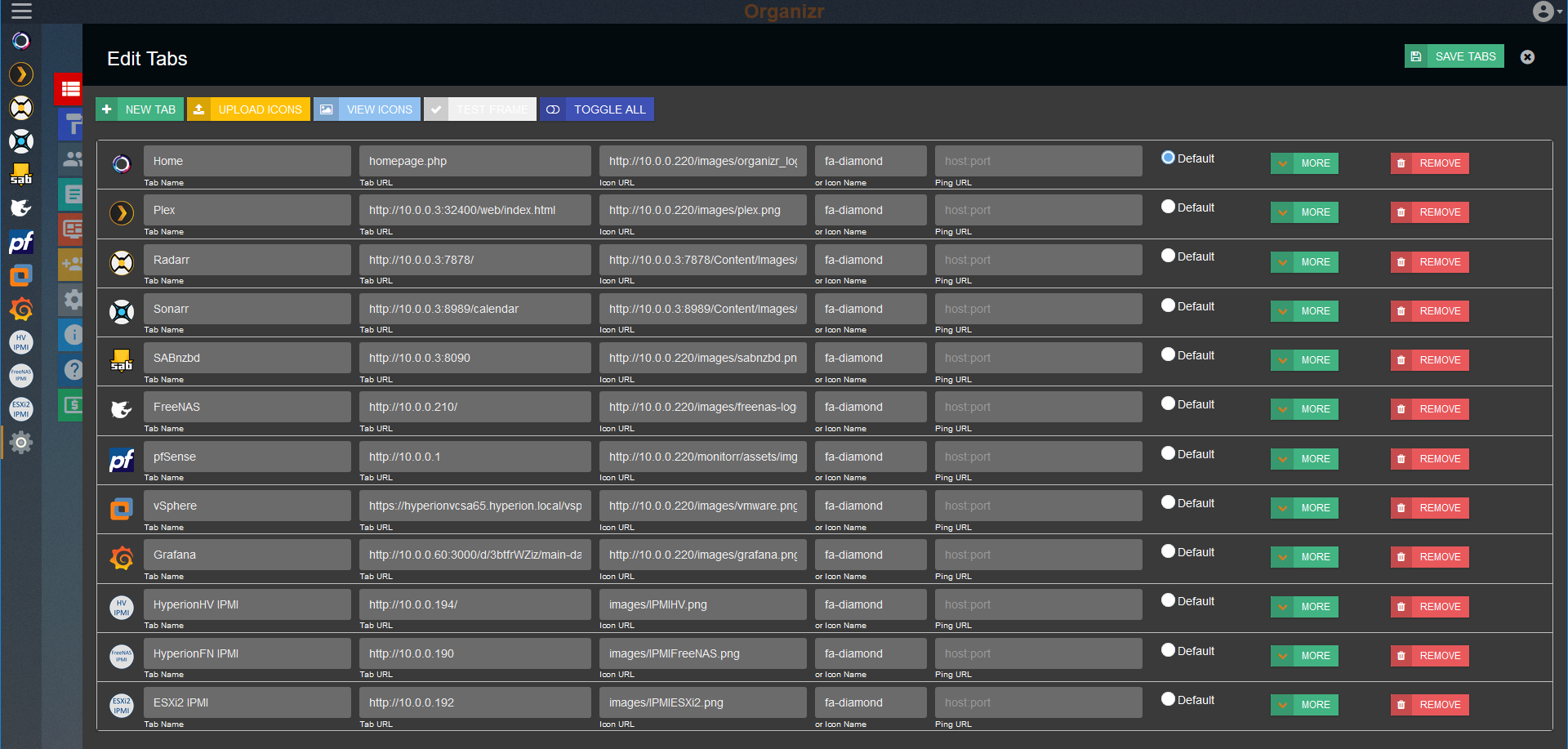Open the help question-mark settings icon

72,369
